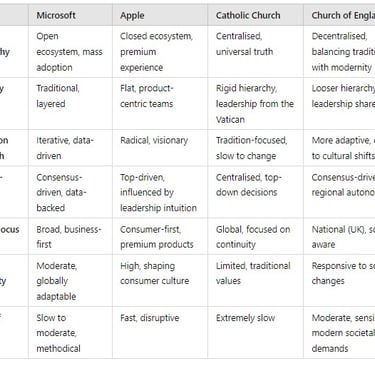375x366 pixels.
Task: Click the 'Rigid hierarchy, leadership from the Vatican' cell
Action: point(255,104)
